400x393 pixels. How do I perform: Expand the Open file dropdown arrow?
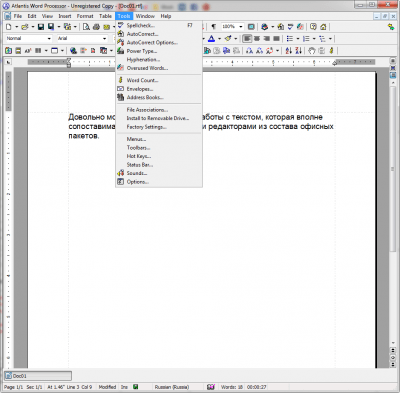(x=32, y=27)
